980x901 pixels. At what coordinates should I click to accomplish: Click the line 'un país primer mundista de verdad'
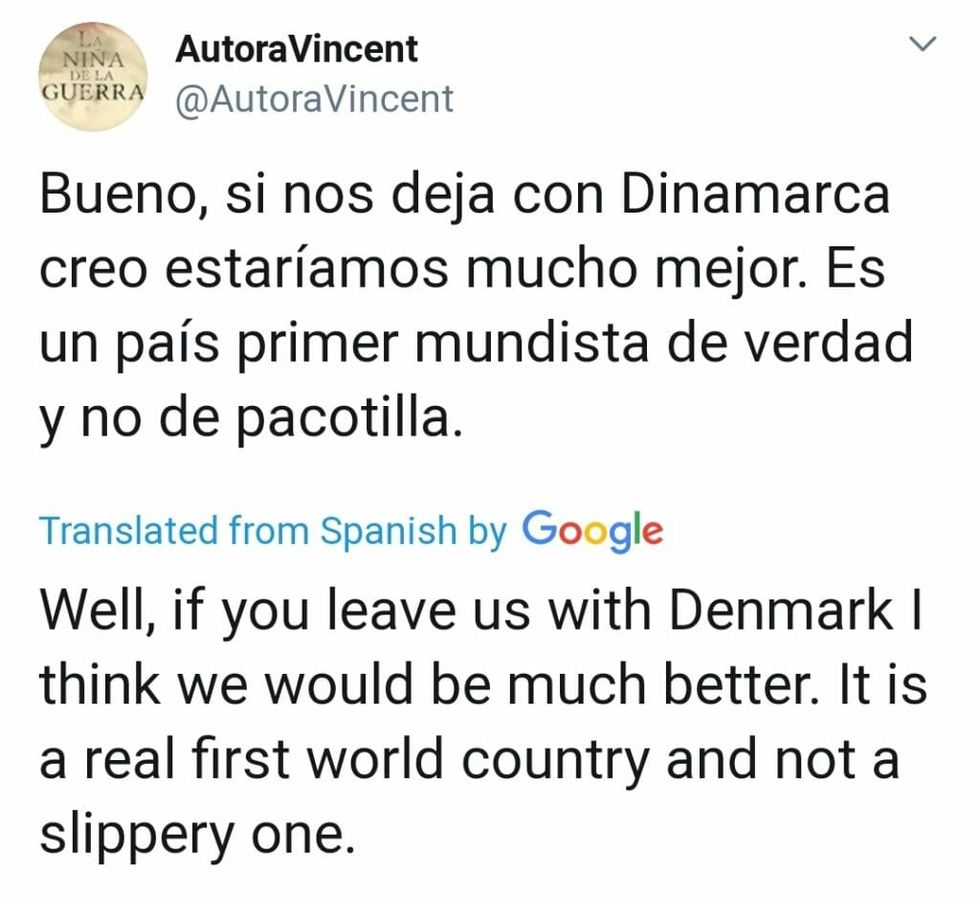coord(476,345)
